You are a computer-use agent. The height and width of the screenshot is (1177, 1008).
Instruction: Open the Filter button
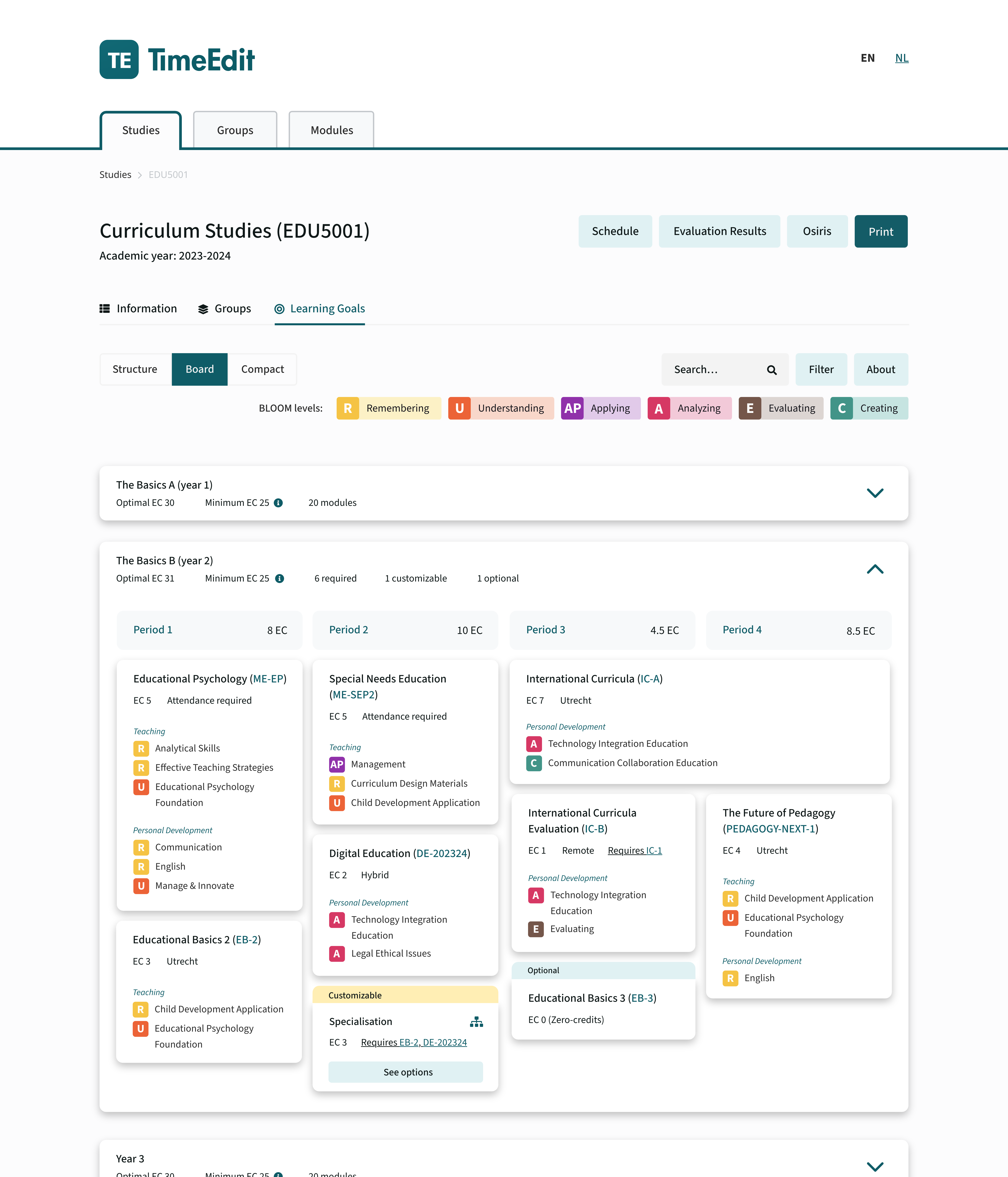click(821, 369)
